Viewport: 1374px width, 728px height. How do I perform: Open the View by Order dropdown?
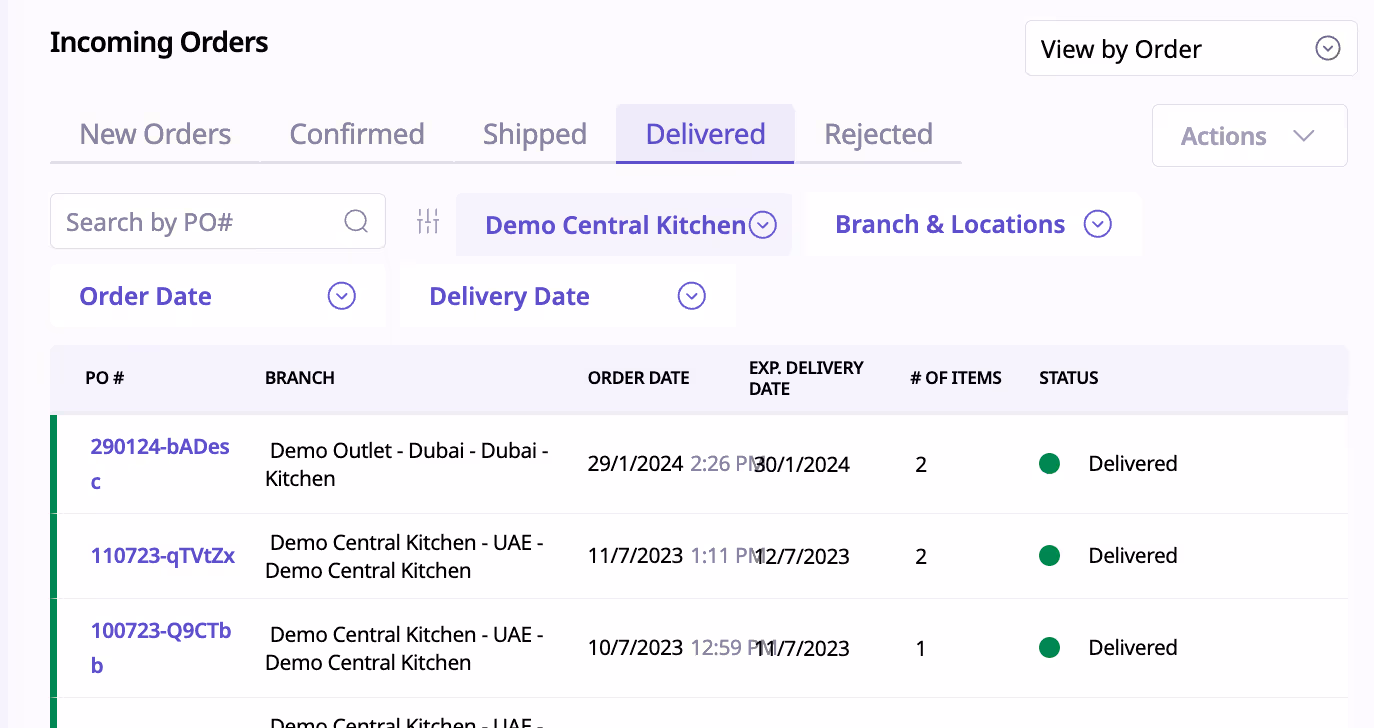pyautogui.click(x=1190, y=47)
